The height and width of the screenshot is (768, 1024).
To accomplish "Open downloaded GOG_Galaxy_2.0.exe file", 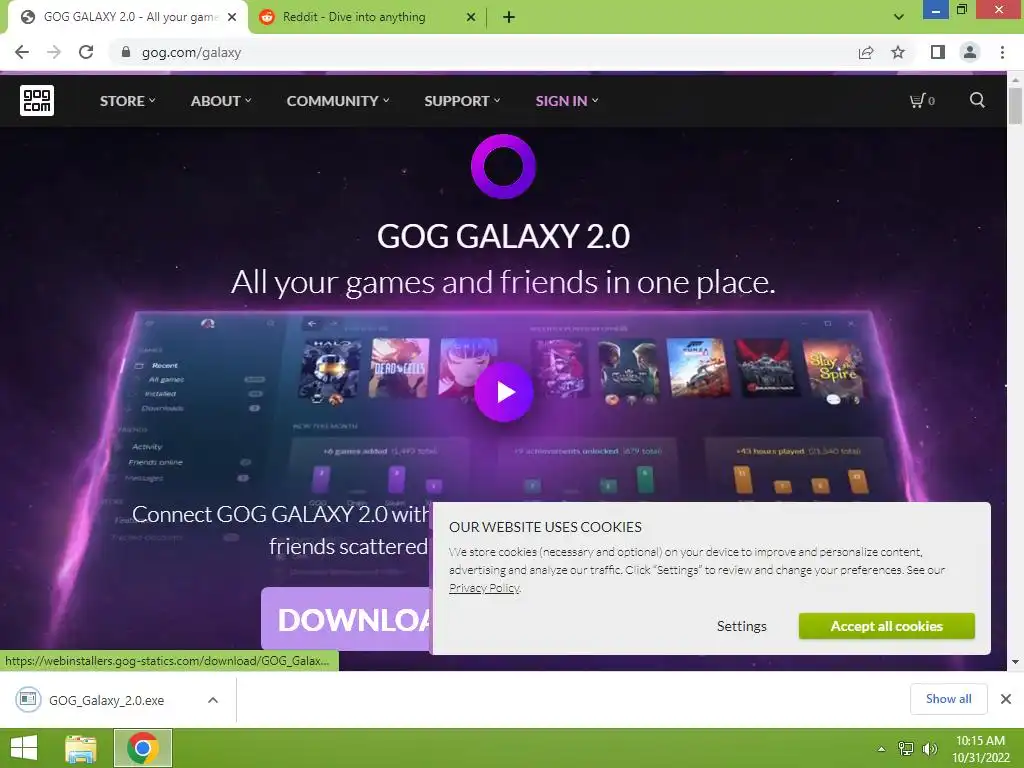I will (x=104, y=700).
